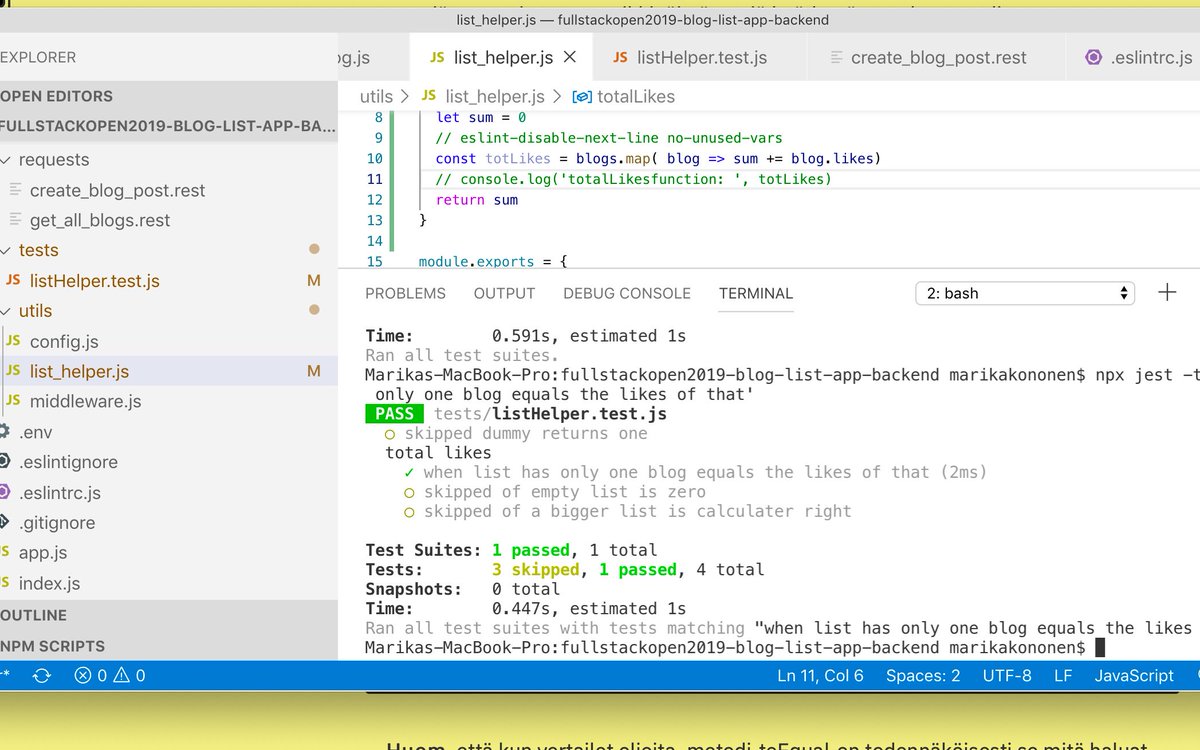Change file encoding UTF-8
Viewport: 1200px width, 750px height.
(1007, 676)
